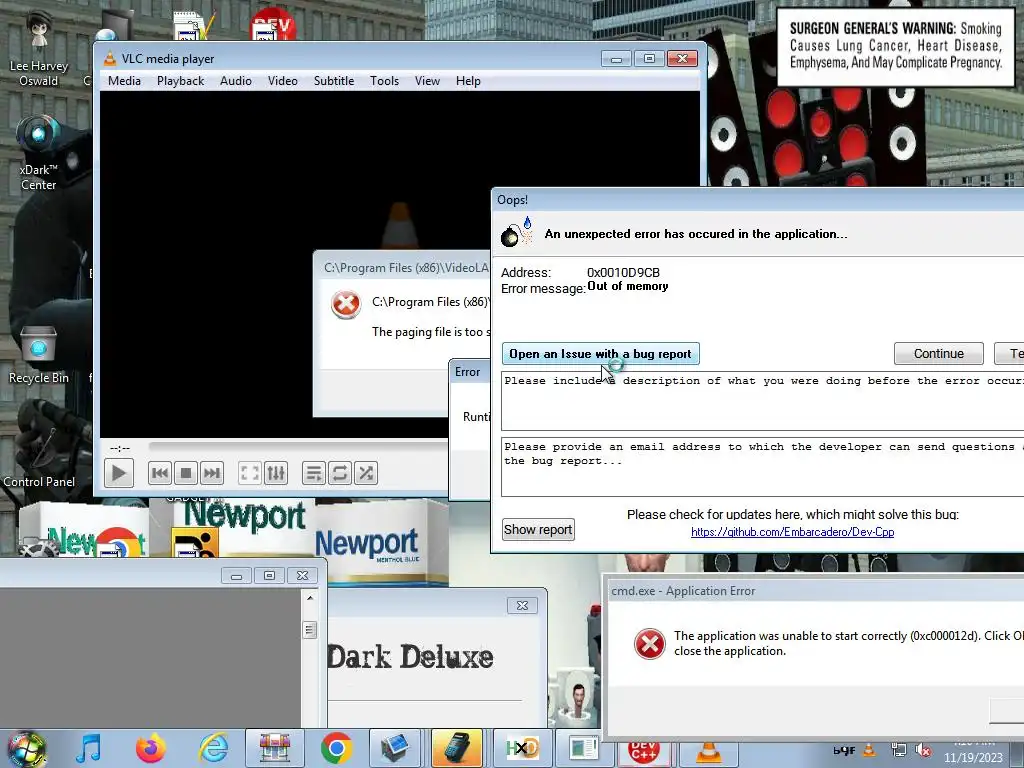The image size is (1024, 768).
Task: Open VLC Playback menu
Action: (180, 81)
